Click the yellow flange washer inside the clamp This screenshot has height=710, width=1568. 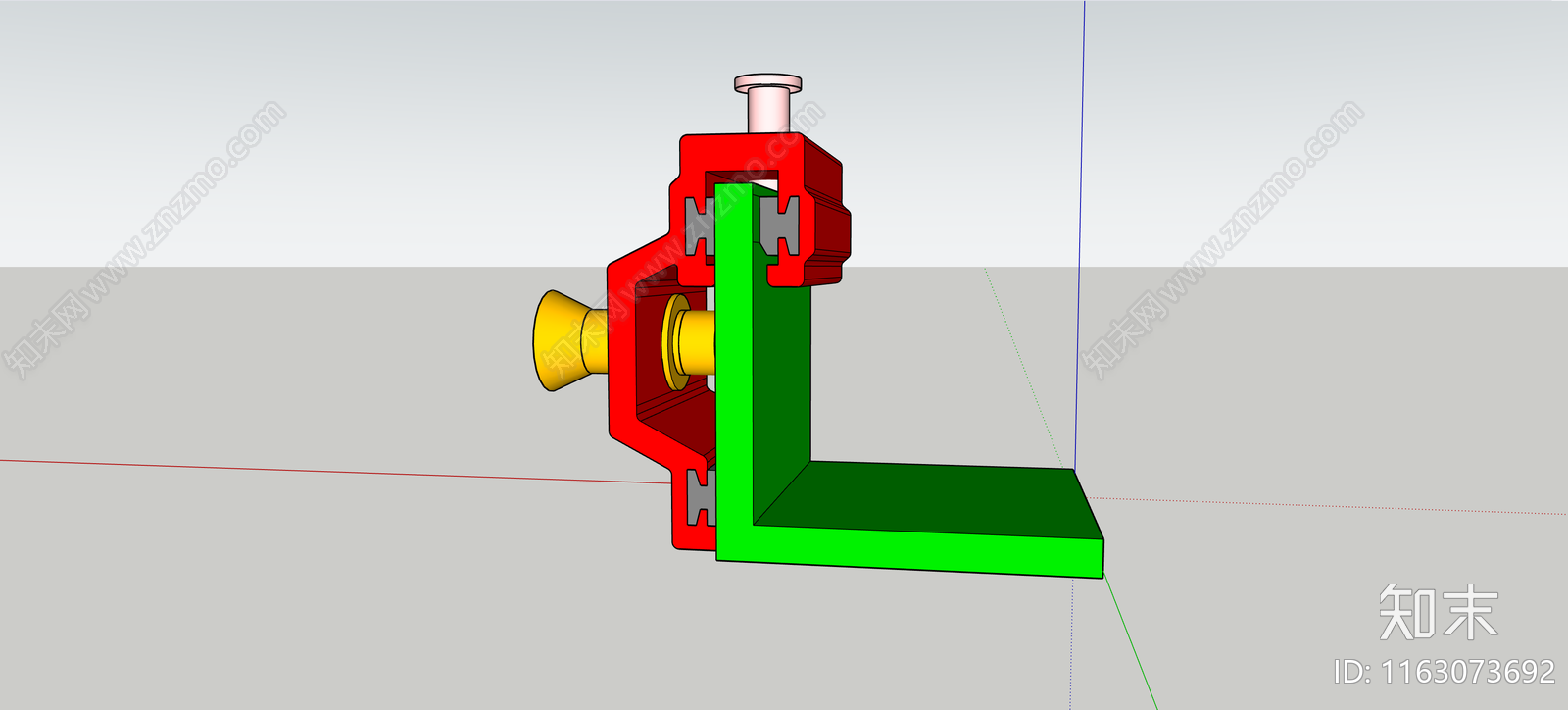(x=674, y=340)
